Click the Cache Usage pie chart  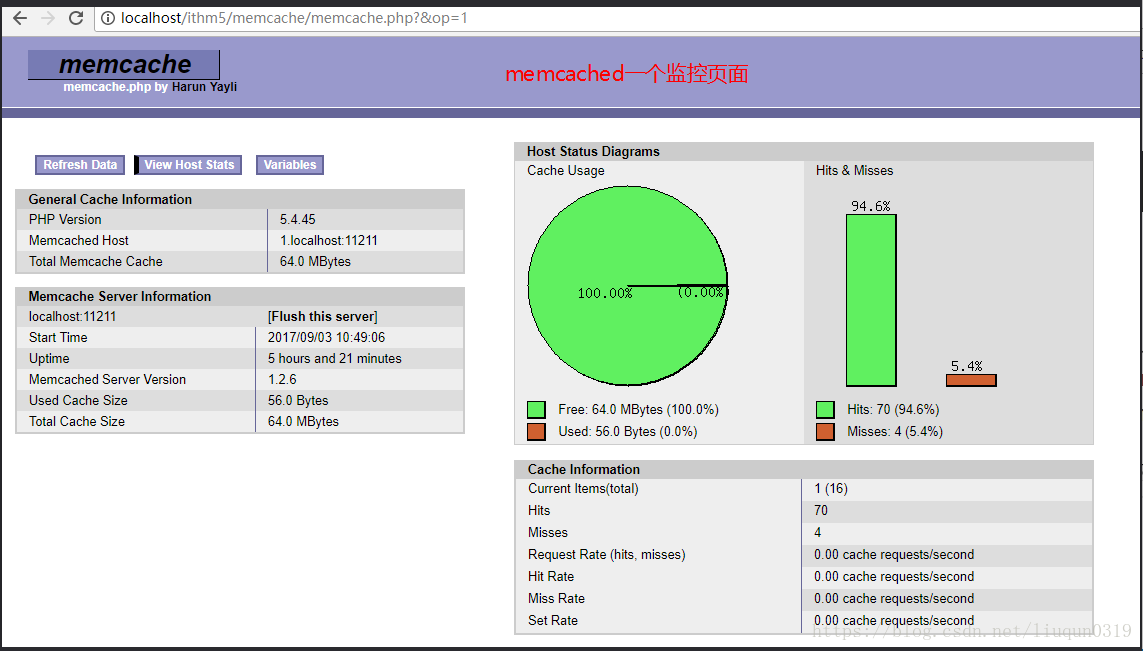click(628, 285)
